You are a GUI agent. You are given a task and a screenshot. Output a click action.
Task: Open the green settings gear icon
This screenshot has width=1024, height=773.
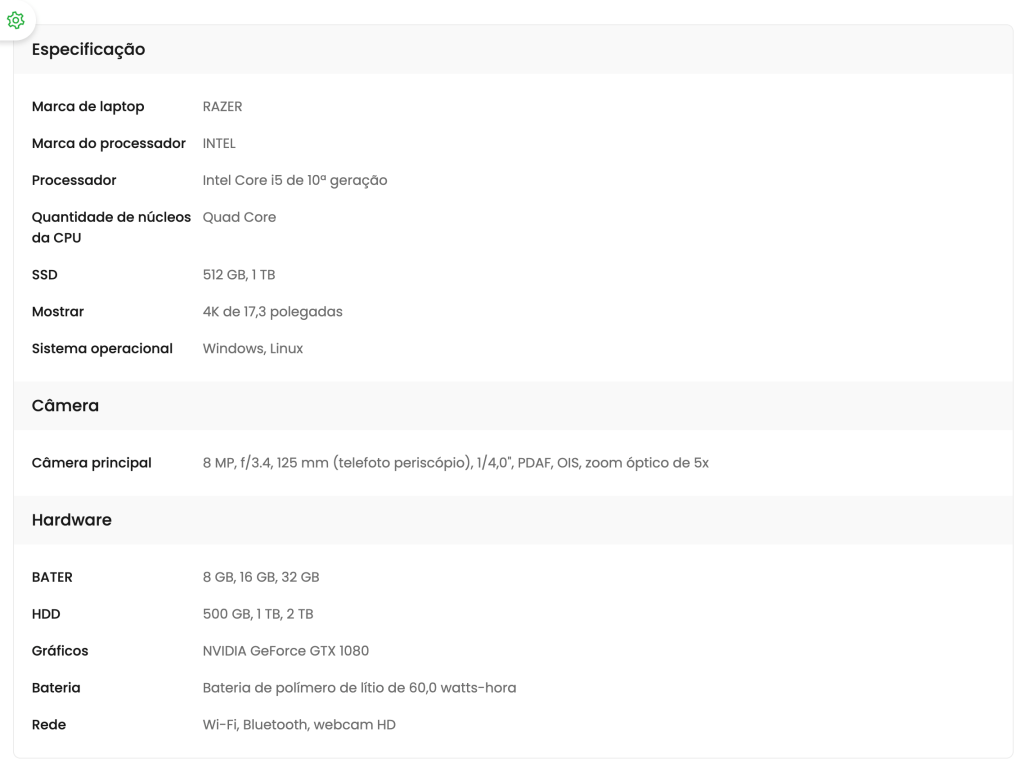pos(16,20)
